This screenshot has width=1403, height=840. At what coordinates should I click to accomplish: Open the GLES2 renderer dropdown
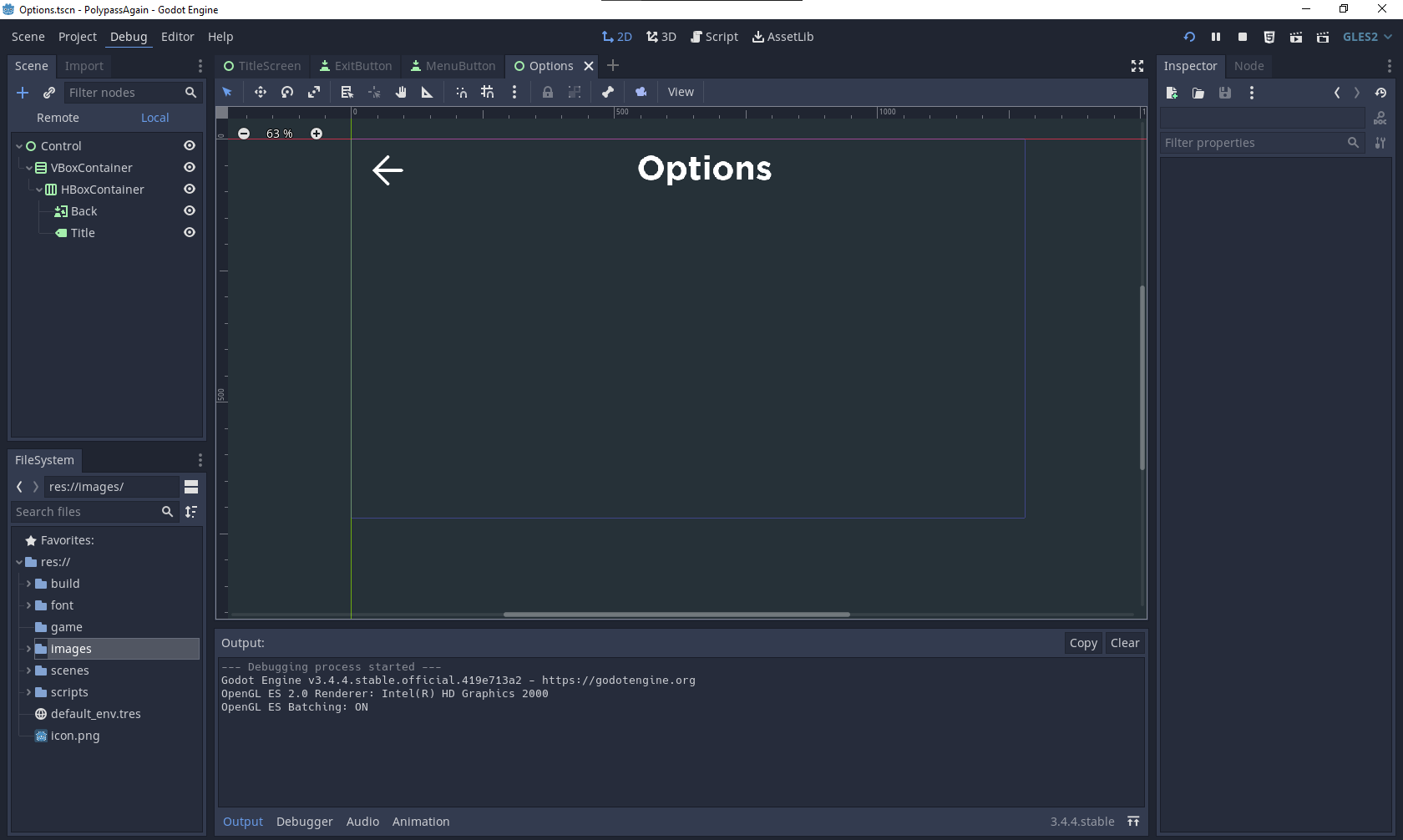[x=1366, y=37]
